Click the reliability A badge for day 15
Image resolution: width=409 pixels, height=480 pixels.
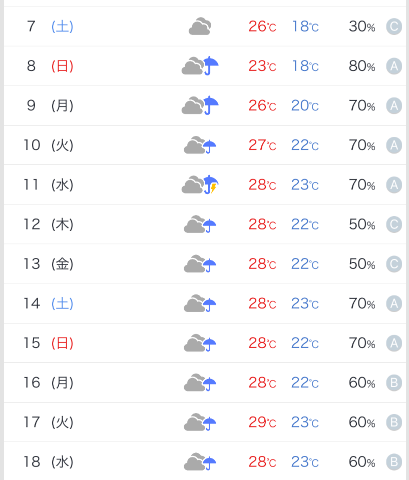[x=394, y=343]
